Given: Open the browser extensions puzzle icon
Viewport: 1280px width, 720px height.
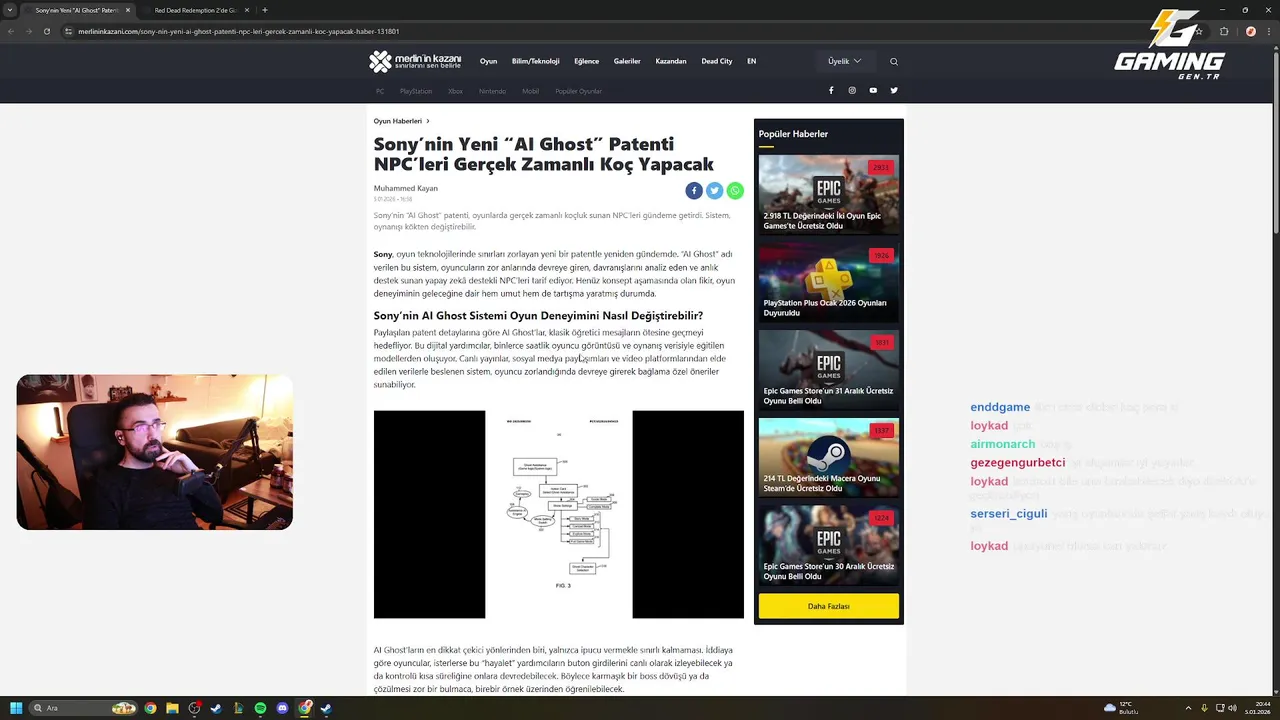Looking at the screenshot, I should click(1224, 31).
